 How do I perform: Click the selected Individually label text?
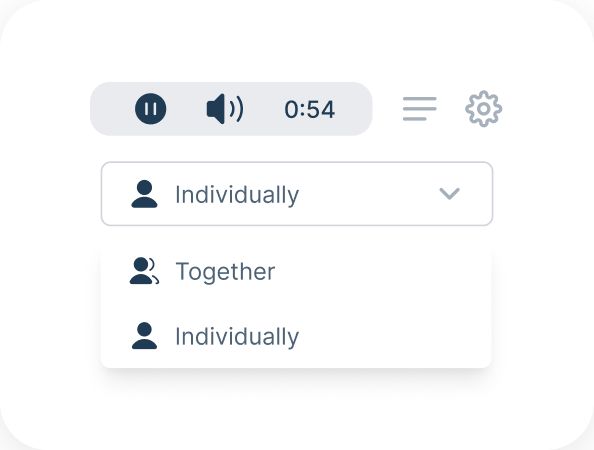[237, 195]
